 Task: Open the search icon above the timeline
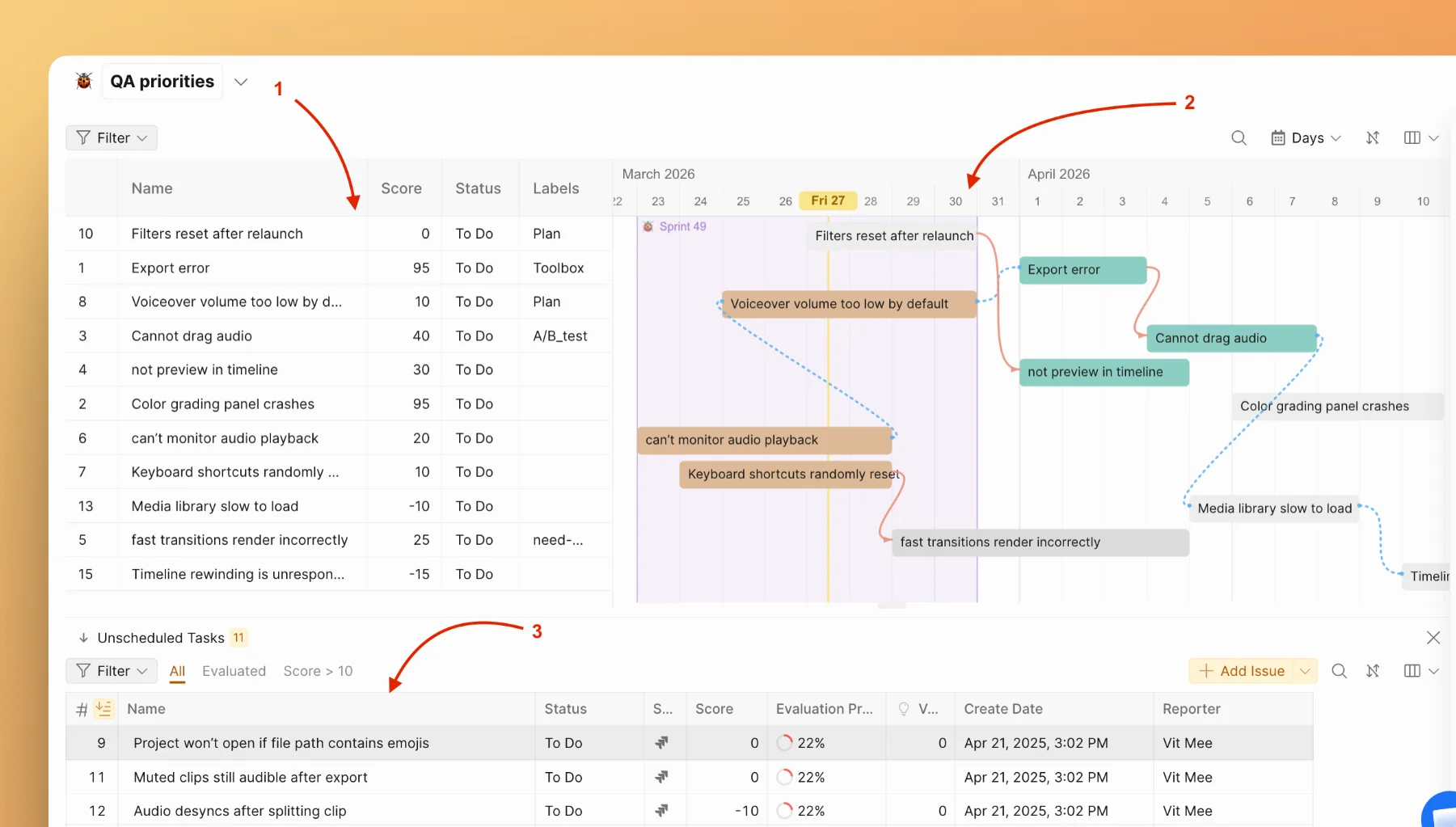[1239, 138]
